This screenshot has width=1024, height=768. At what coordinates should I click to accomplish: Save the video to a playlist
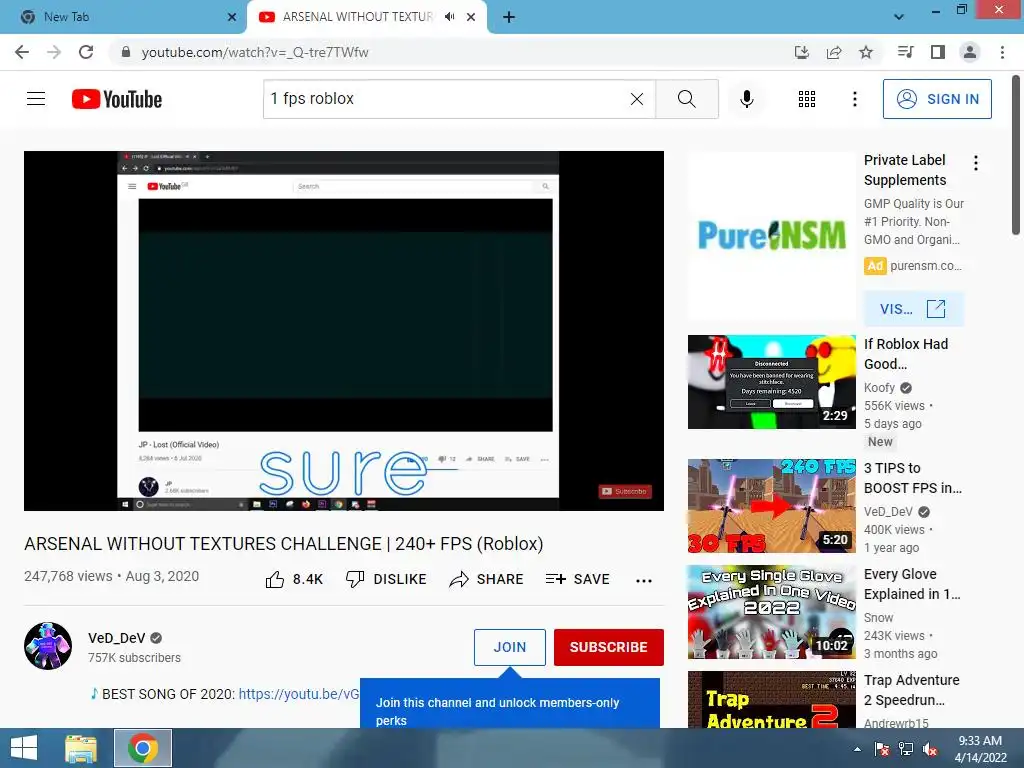coord(577,579)
